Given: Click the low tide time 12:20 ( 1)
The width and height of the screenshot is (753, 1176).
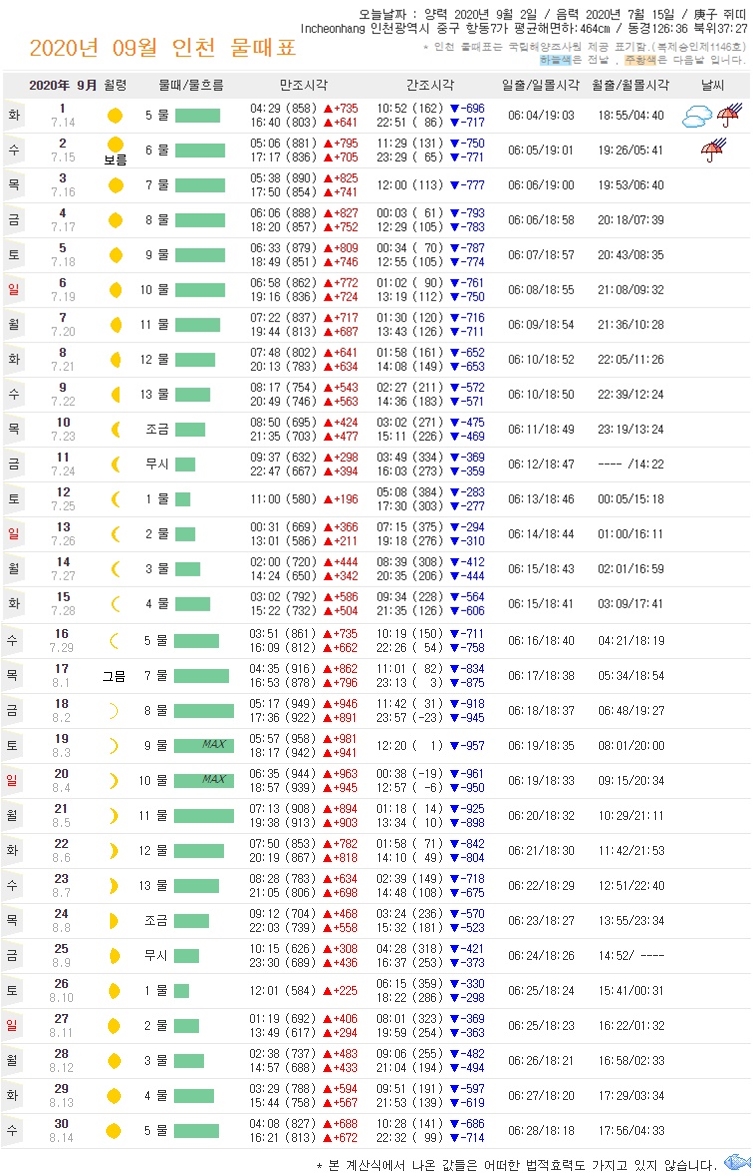Looking at the screenshot, I should [410, 746].
